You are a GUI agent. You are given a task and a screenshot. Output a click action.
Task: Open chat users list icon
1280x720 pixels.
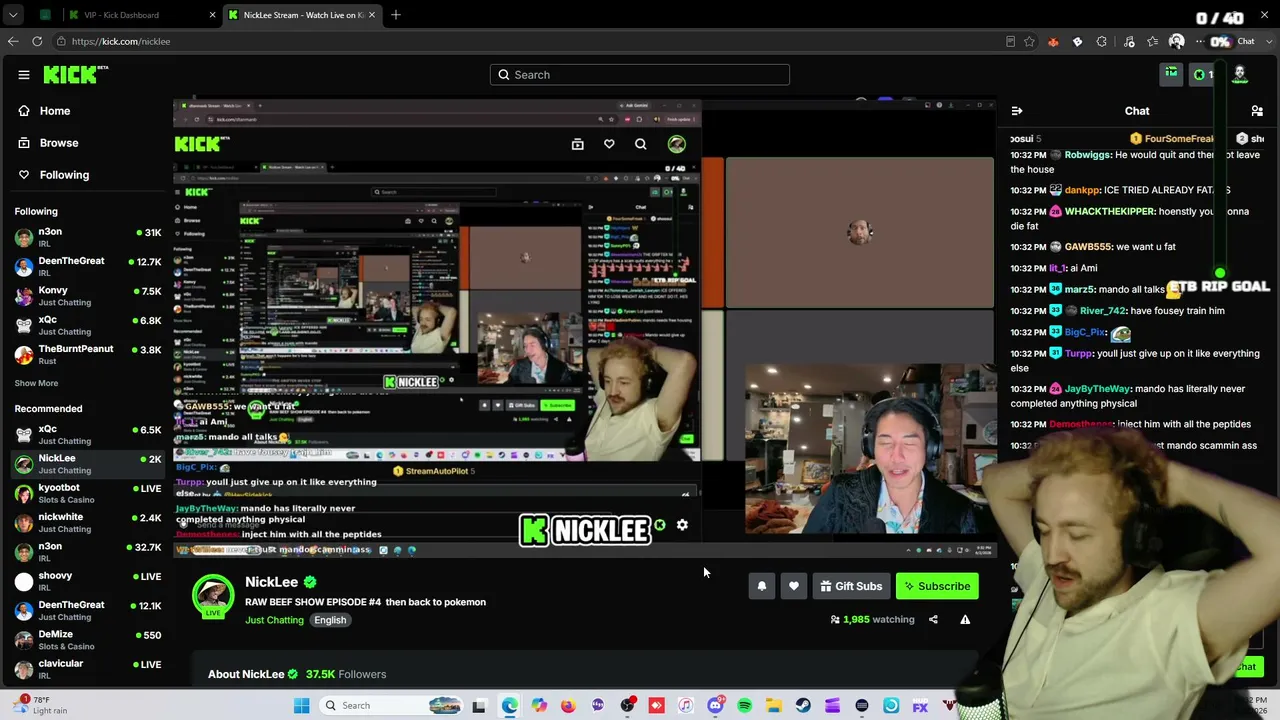[1257, 111]
